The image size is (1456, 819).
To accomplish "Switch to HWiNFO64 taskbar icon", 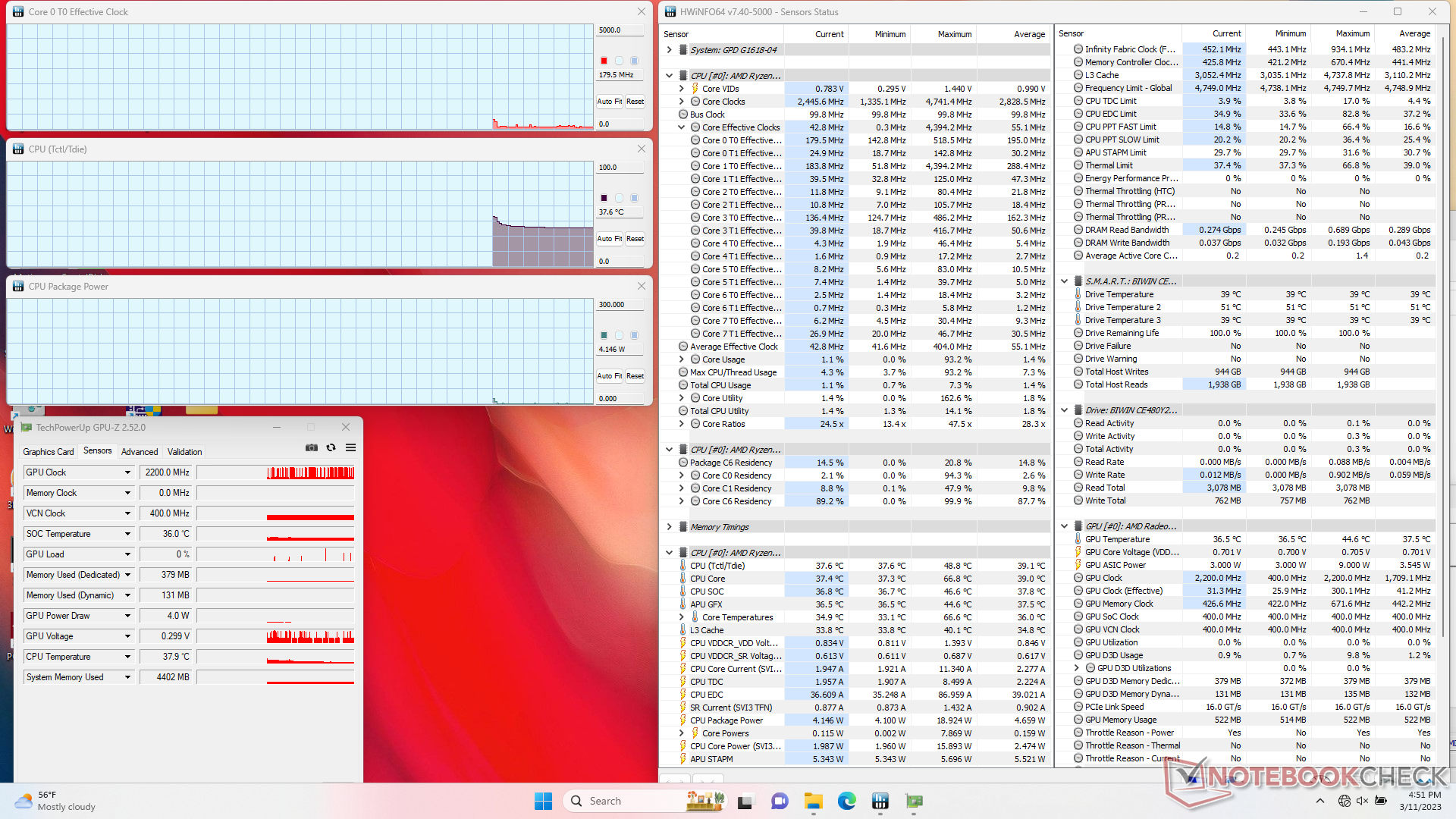I will tap(880, 801).
